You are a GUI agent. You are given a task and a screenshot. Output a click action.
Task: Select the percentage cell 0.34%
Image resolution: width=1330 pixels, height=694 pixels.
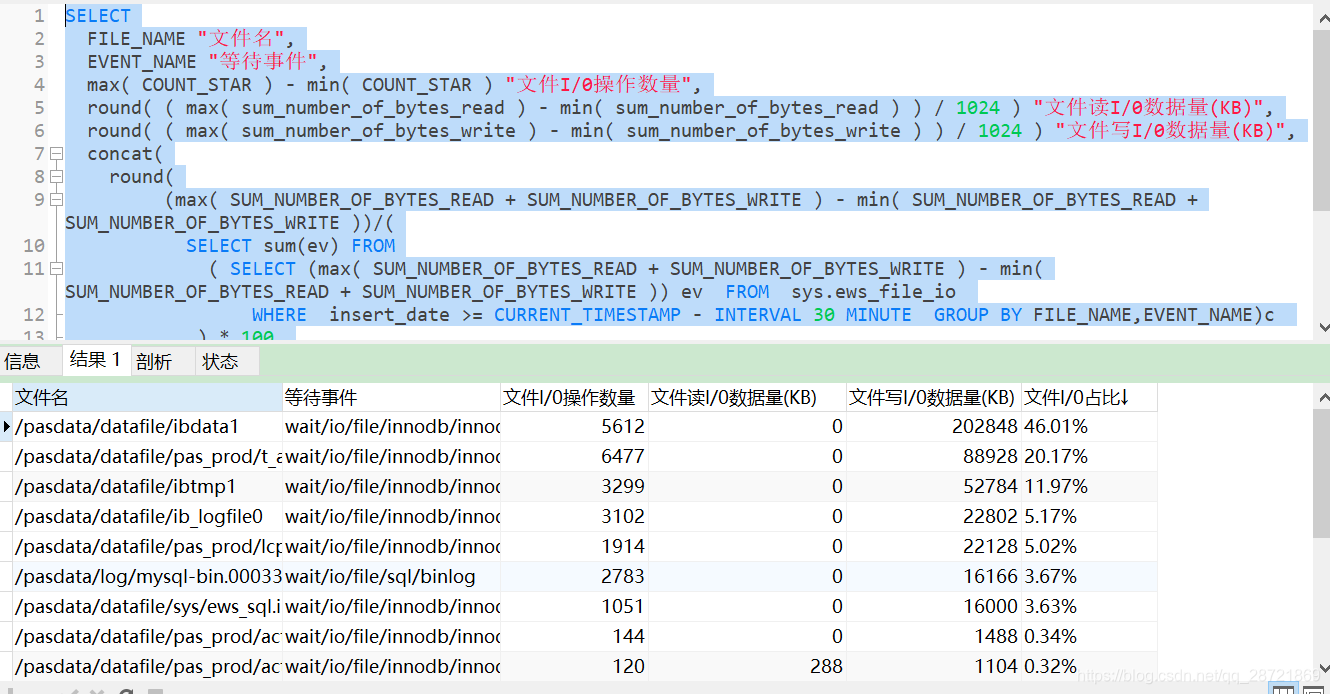point(1089,637)
